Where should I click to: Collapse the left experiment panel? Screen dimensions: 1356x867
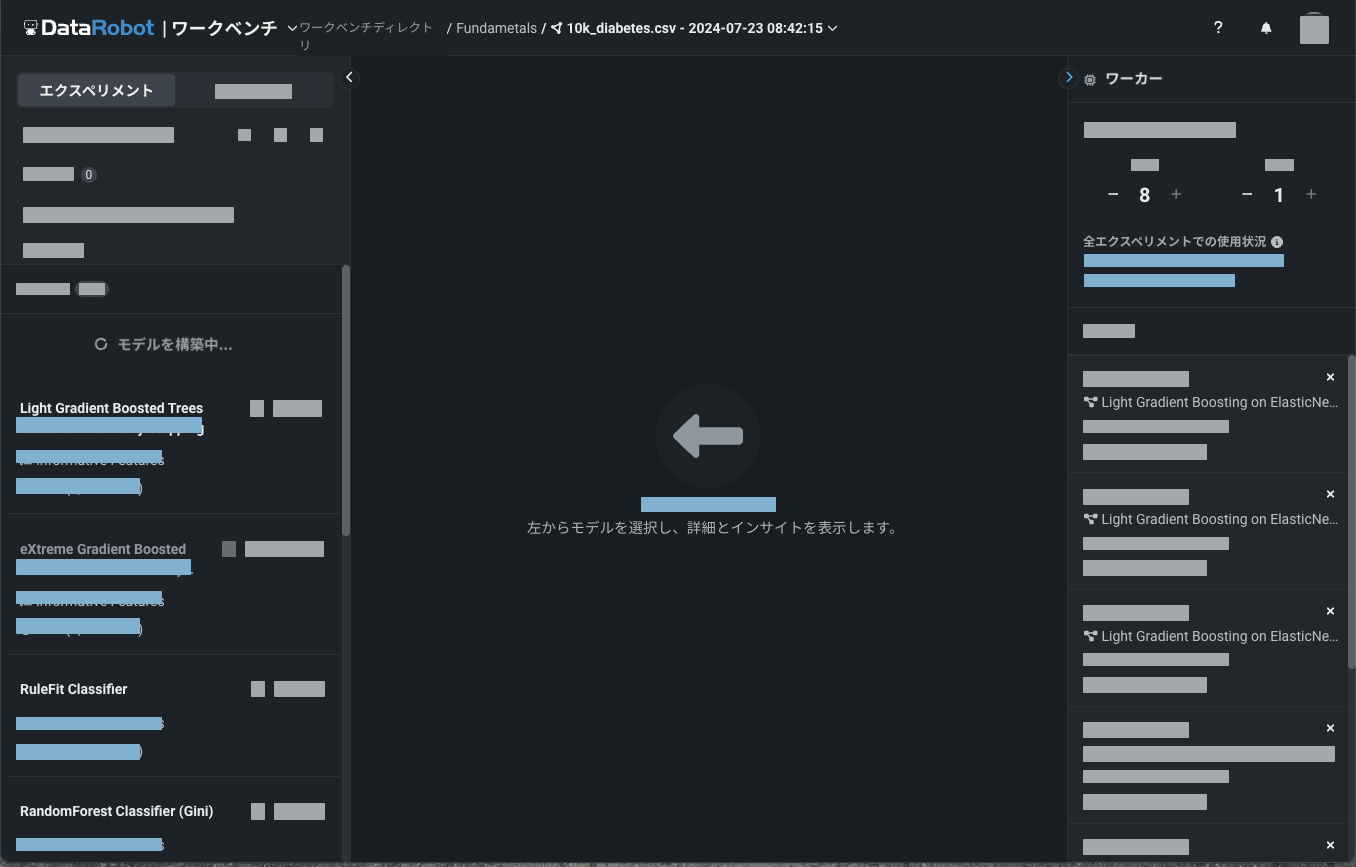tap(349, 77)
